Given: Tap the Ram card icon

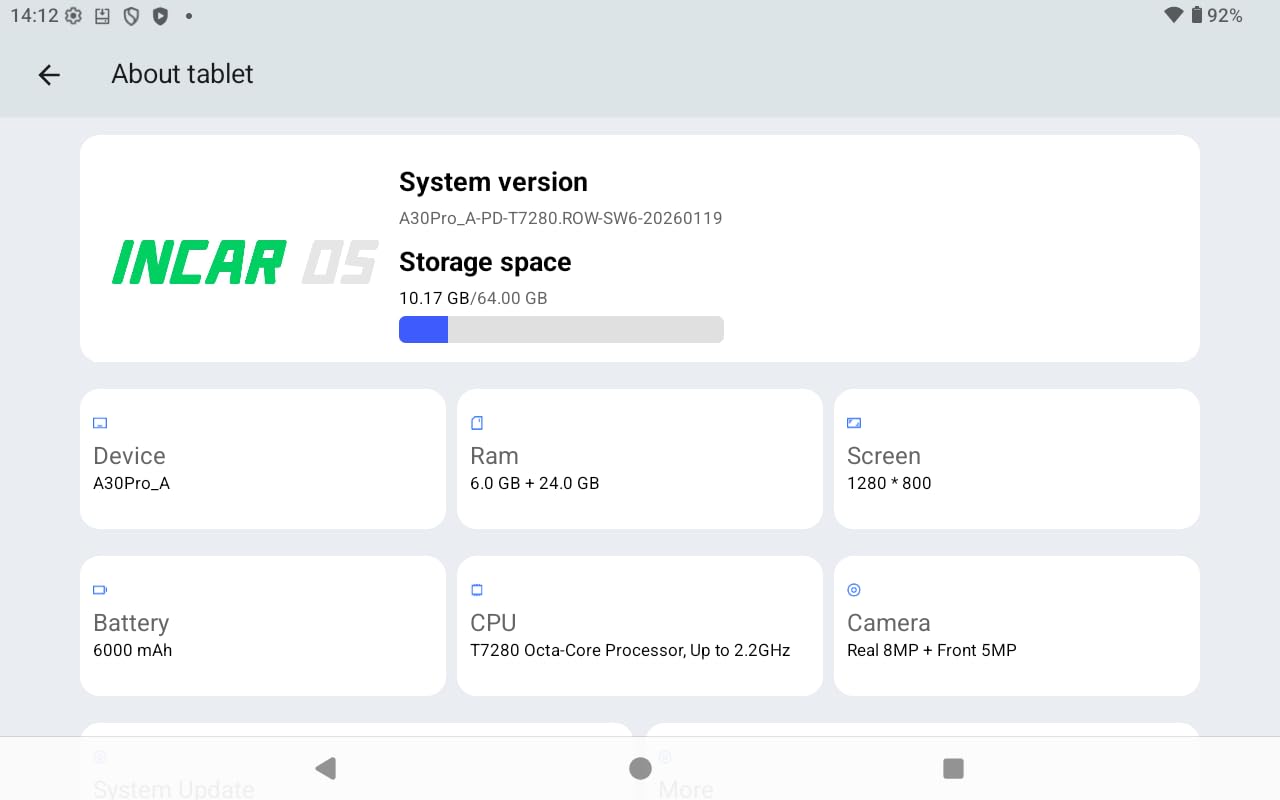Looking at the screenshot, I should pyautogui.click(x=477, y=423).
